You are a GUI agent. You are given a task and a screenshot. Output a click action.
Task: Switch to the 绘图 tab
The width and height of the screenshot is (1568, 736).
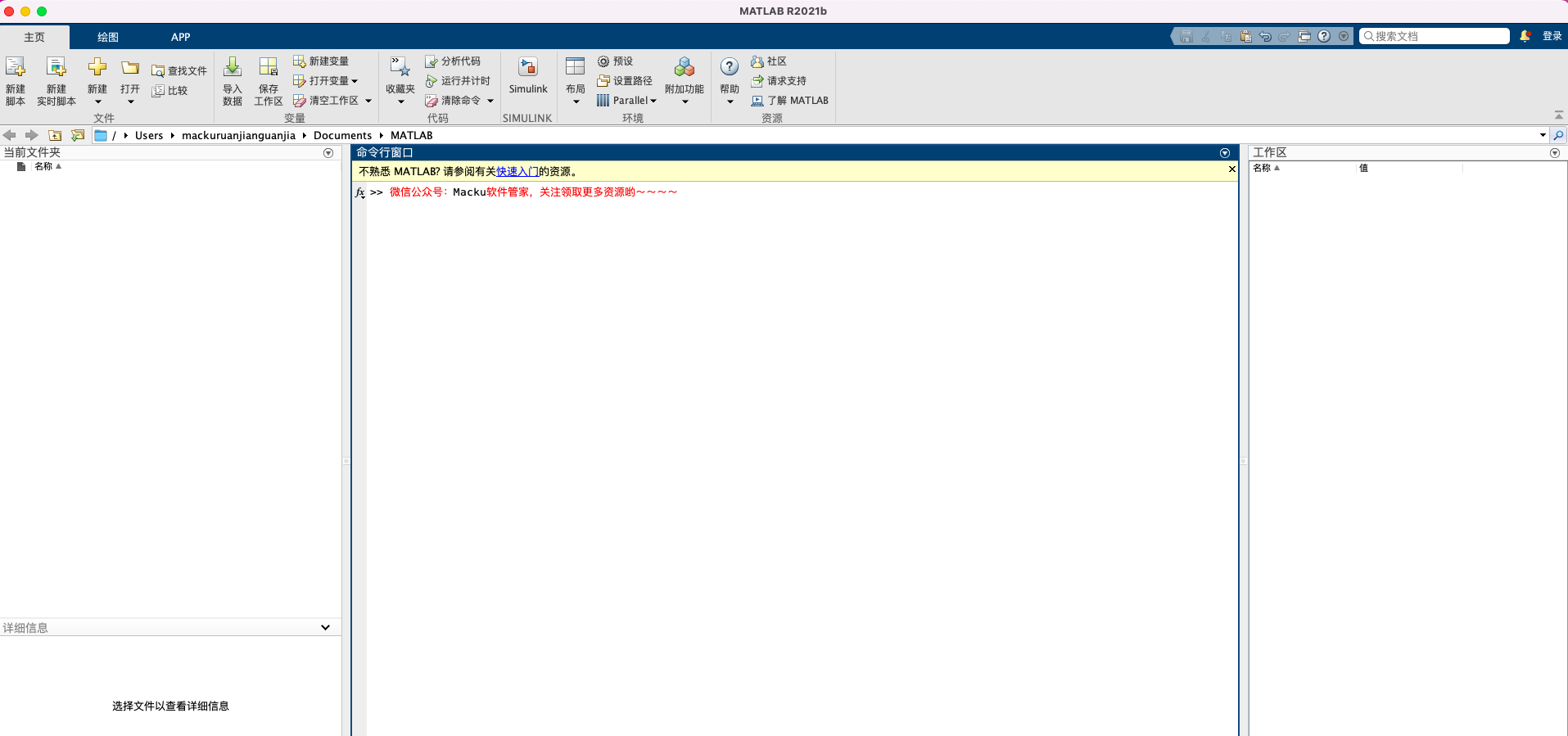click(108, 37)
